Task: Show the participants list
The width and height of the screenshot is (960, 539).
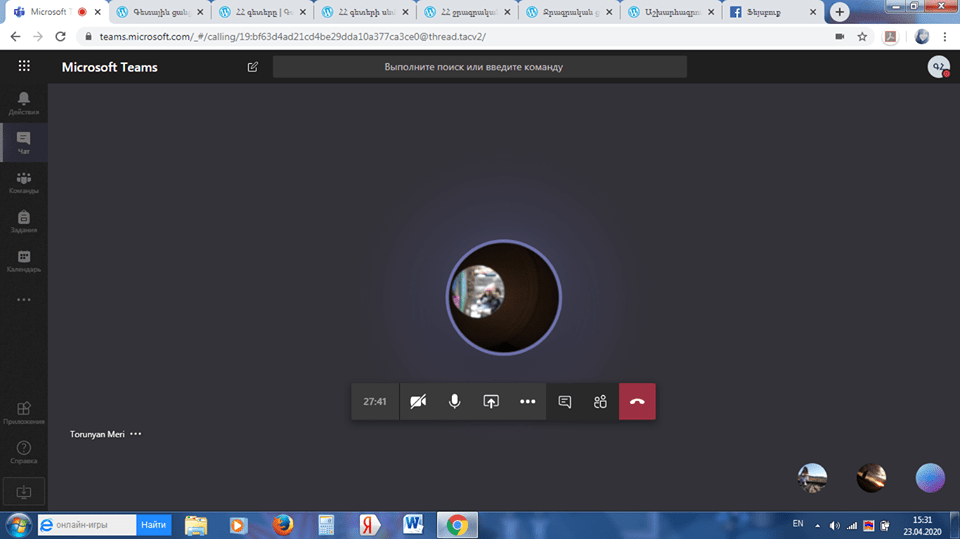Action: (600, 401)
